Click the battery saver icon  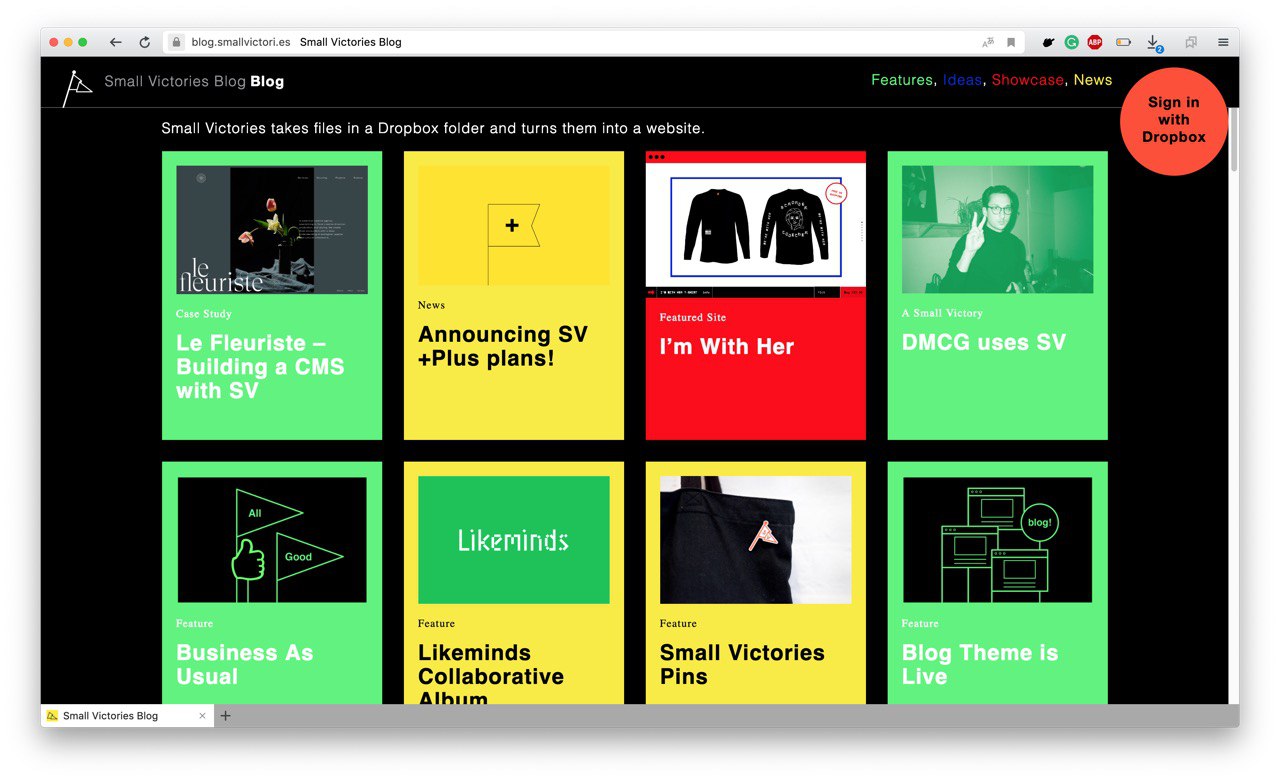click(1123, 42)
